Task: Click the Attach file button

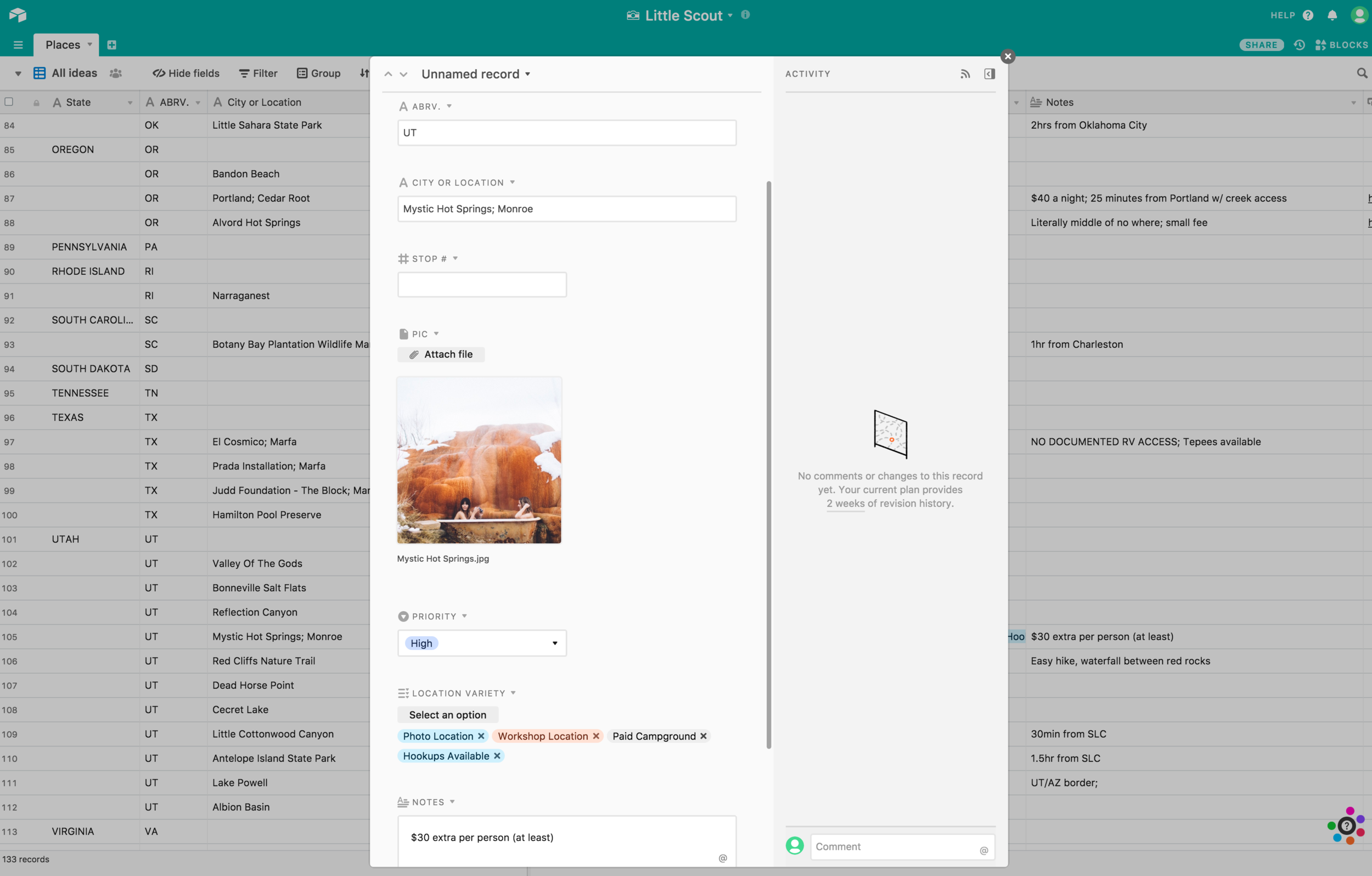Action: [441, 354]
